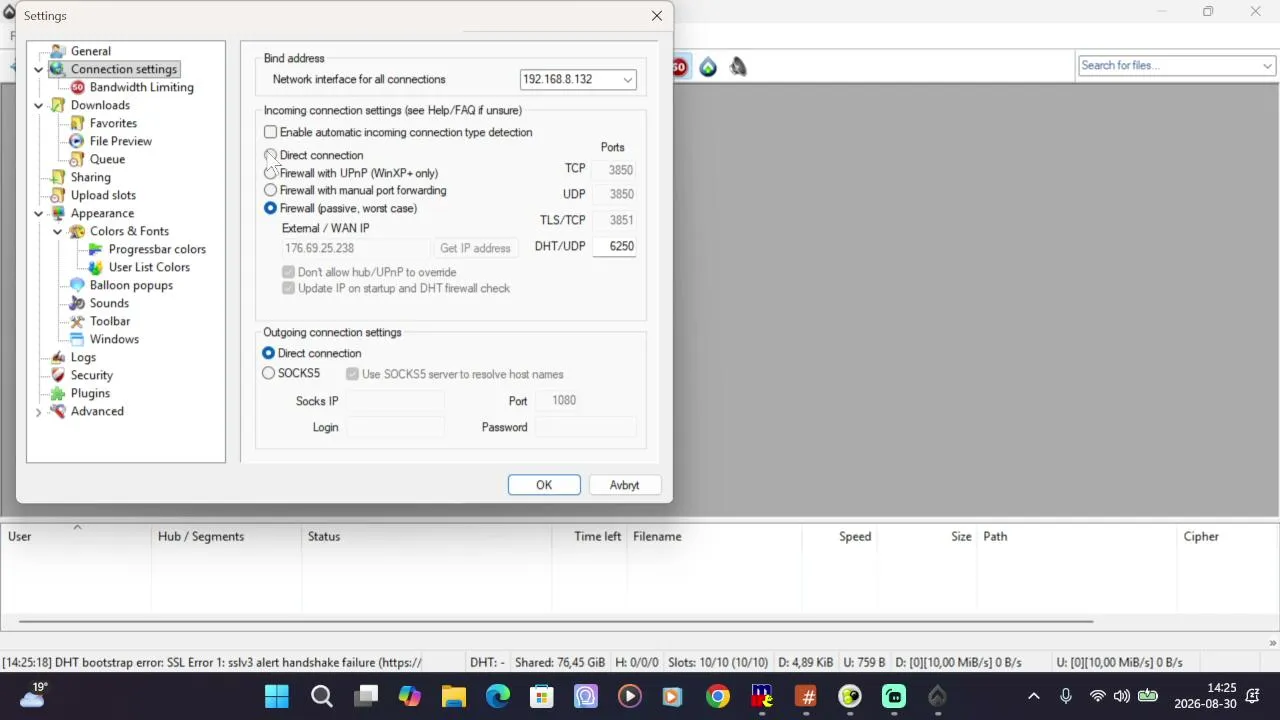
Task: Click the Progressbar colors icon
Action: point(96,249)
